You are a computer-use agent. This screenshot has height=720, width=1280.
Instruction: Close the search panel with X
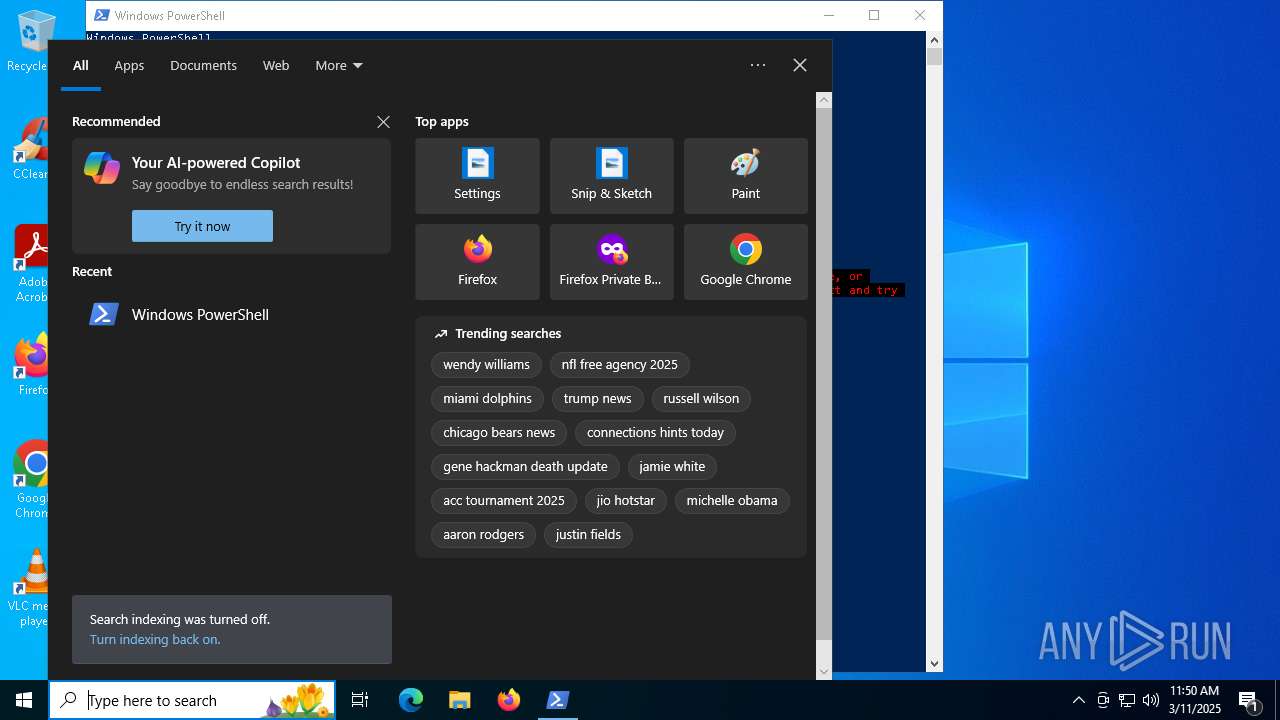[800, 65]
